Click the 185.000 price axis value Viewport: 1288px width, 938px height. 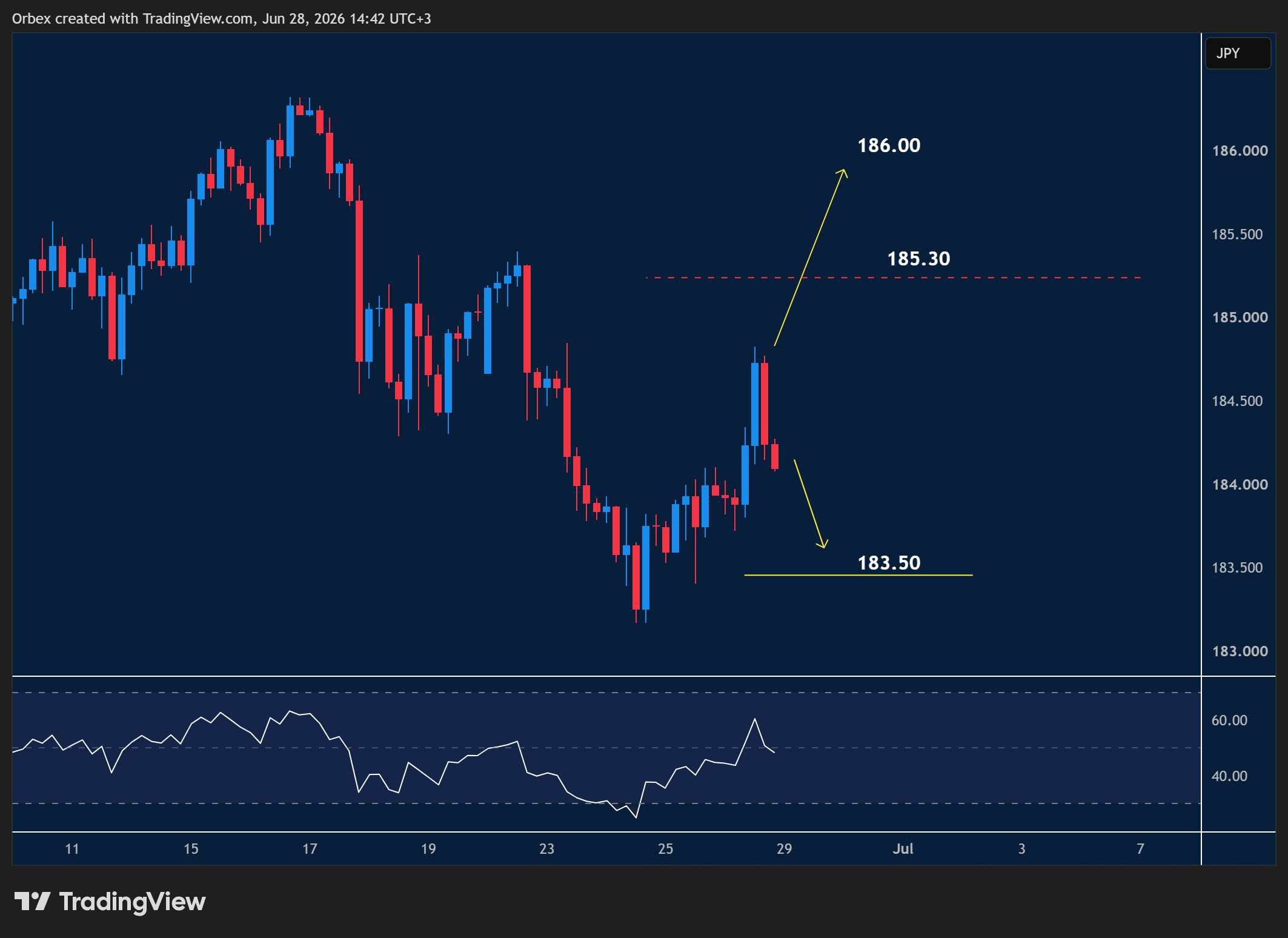tap(1240, 318)
